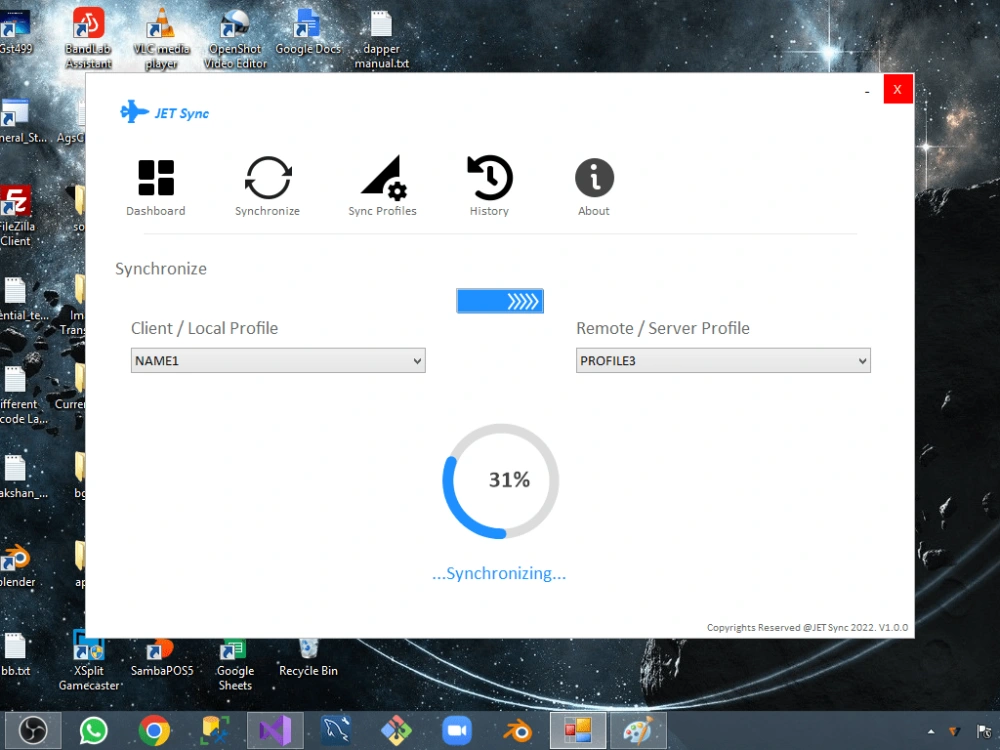Image resolution: width=1000 pixels, height=750 pixels.
Task: Open Google Chrome from the taskbar
Action: pyautogui.click(x=154, y=730)
